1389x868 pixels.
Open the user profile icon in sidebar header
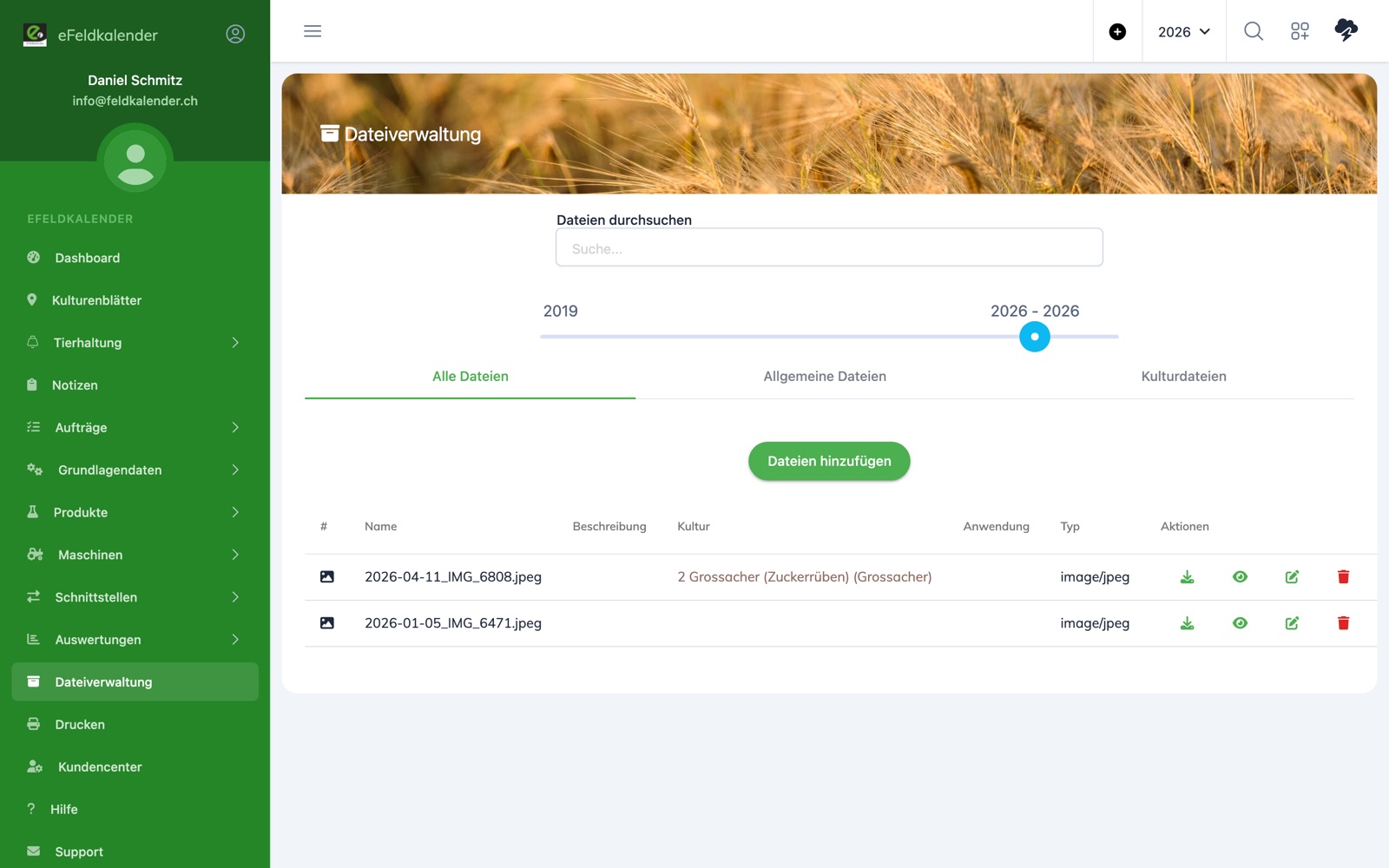[x=235, y=34]
